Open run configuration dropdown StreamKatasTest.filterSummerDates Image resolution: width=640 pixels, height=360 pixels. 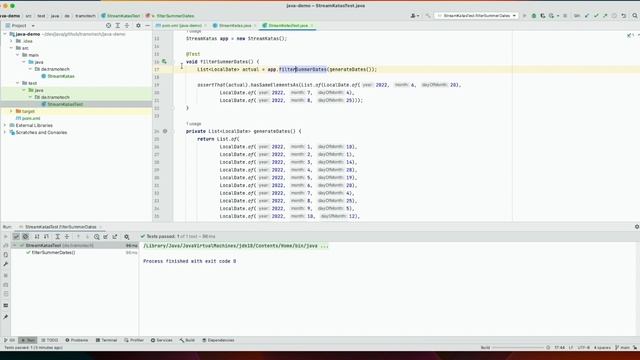point(476,16)
